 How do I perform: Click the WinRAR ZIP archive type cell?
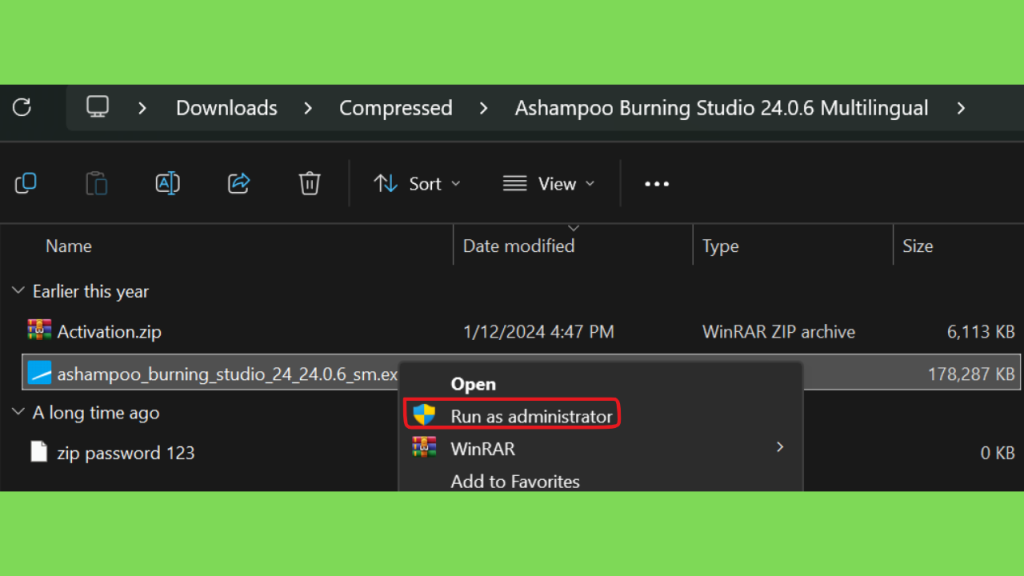[778, 332]
